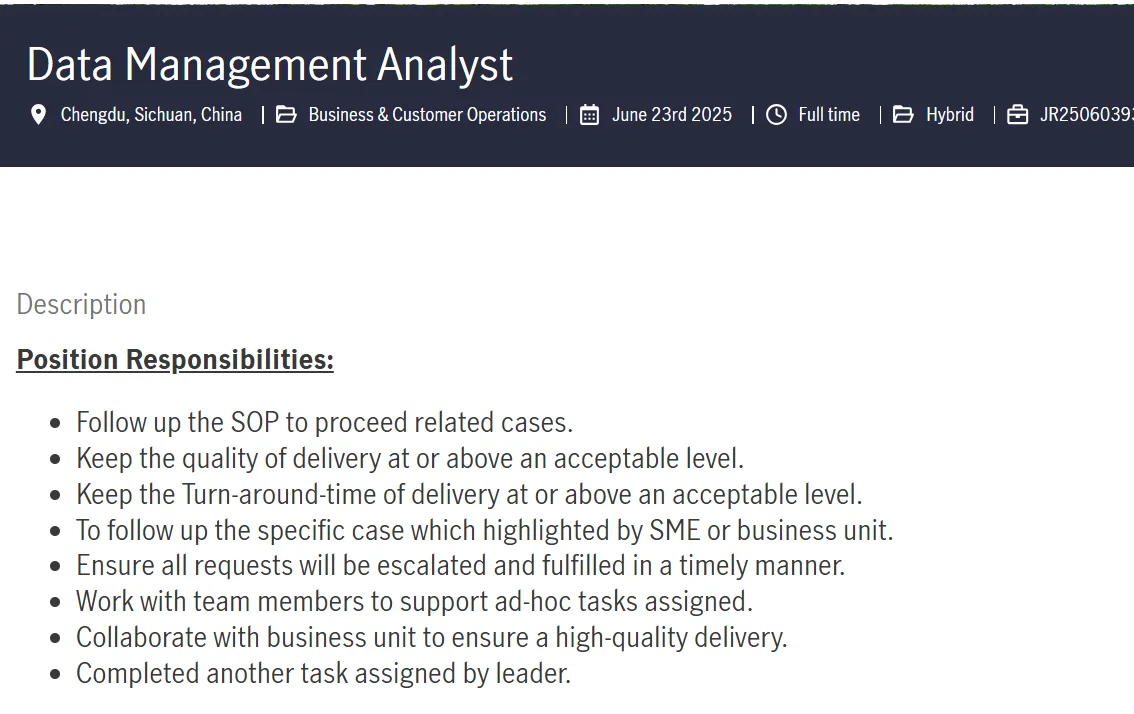This screenshot has height=714, width=1134.
Task: Click the calendar icon near June 23rd 2025
Action: [589, 114]
